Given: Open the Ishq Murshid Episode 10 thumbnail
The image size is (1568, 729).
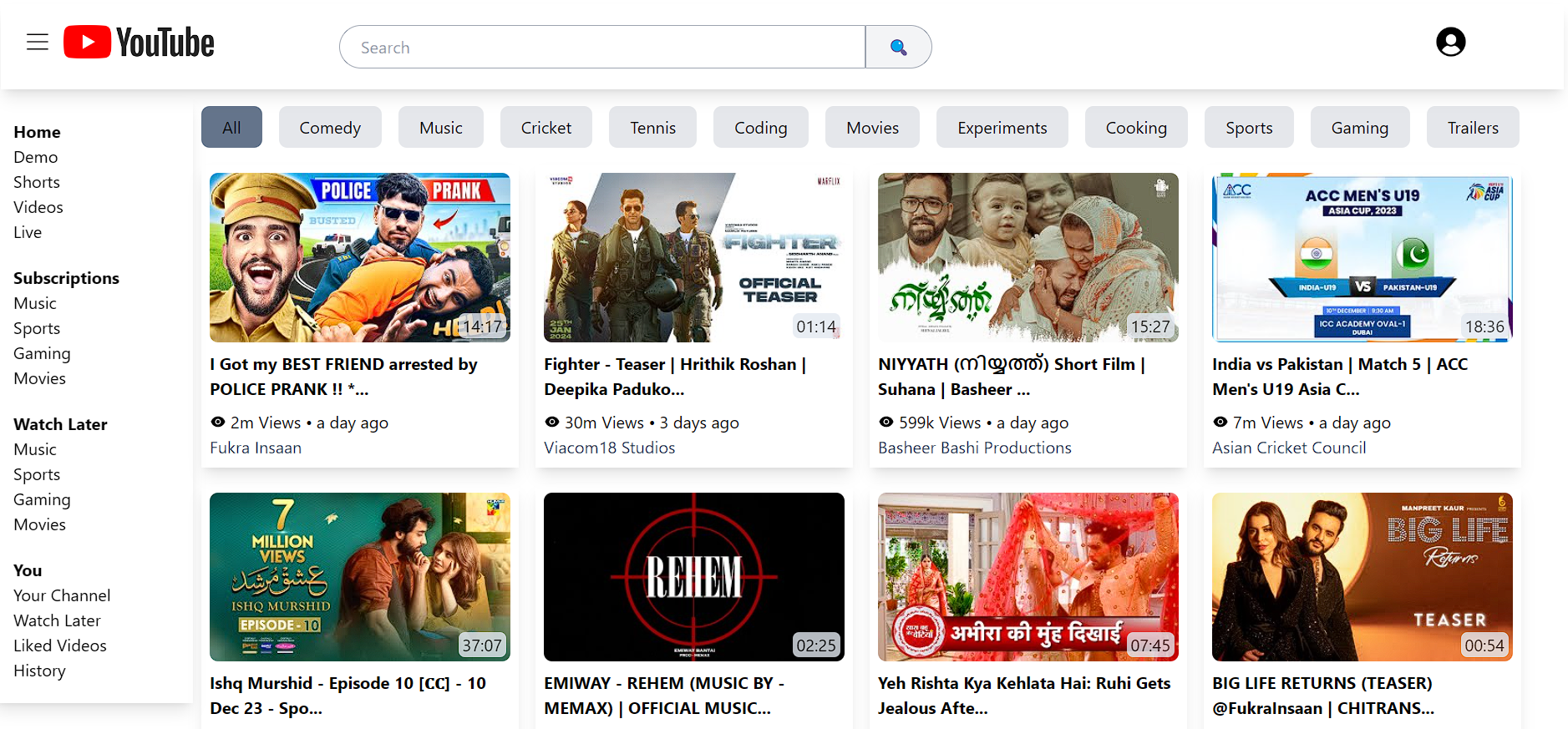Looking at the screenshot, I should [x=360, y=577].
